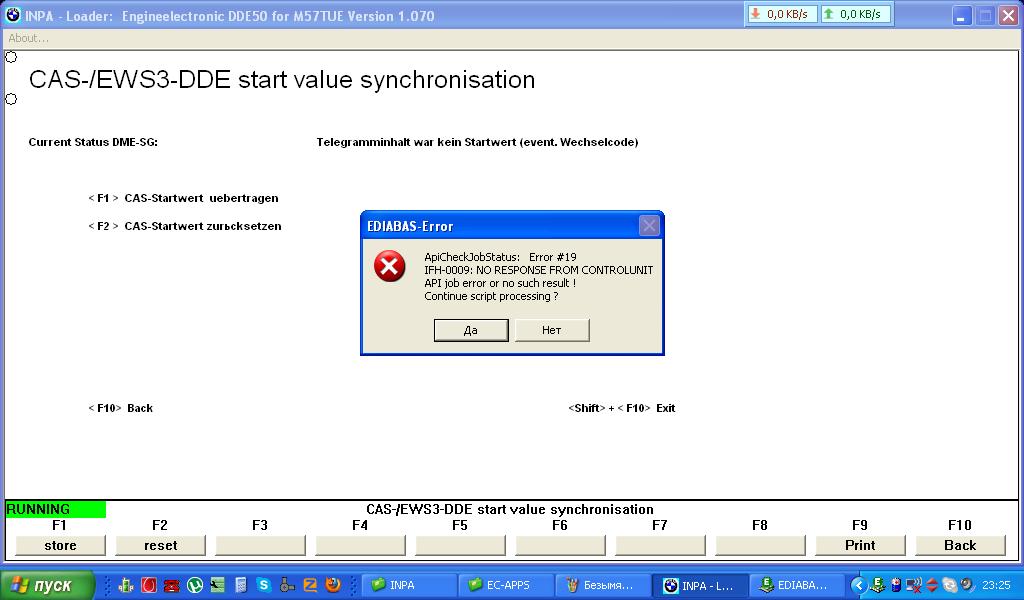The width and height of the screenshot is (1024, 600).
Task: Click 'IFH-0009: NO RESPONSE FROM CONTROLUNIT' message
Action: pos(539,270)
